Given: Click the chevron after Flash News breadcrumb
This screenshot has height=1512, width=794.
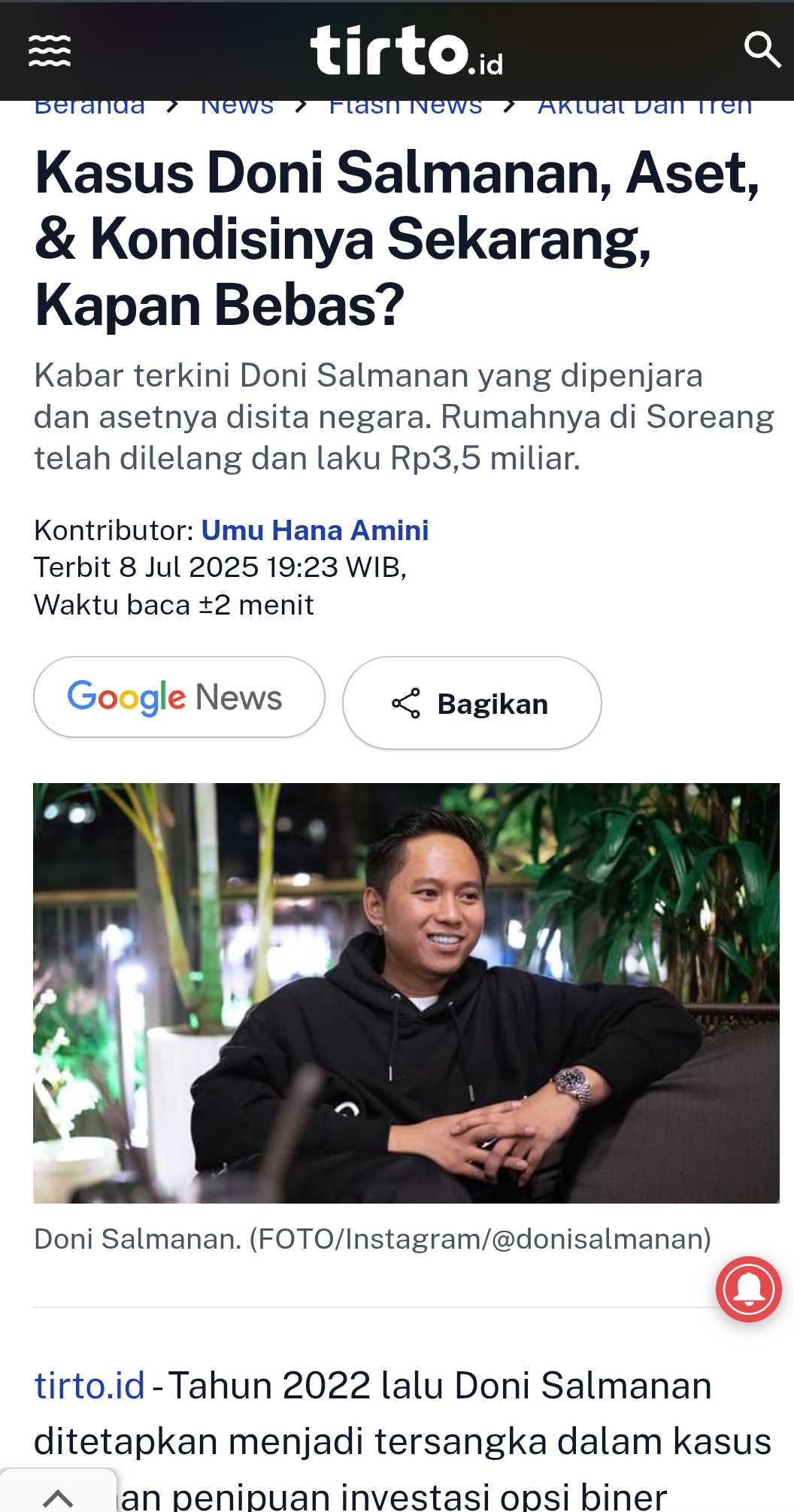Looking at the screenshot, I should [510, 106].
